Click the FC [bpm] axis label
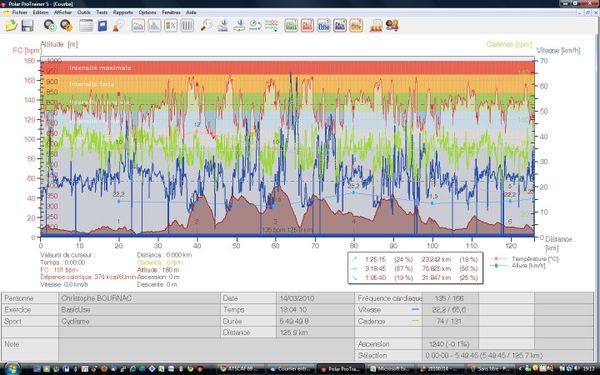 (27, 51)
